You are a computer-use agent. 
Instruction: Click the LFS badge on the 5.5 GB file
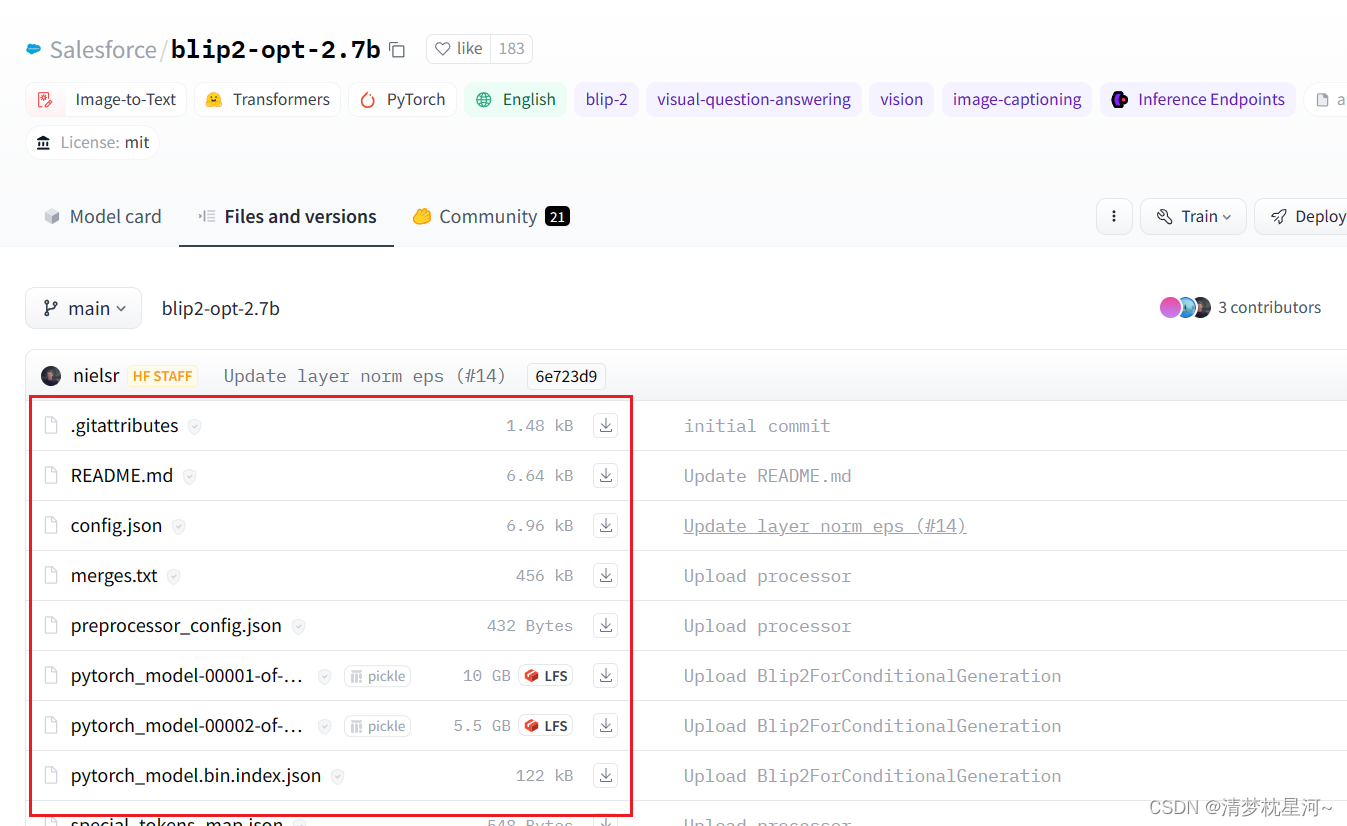(546, 726)
